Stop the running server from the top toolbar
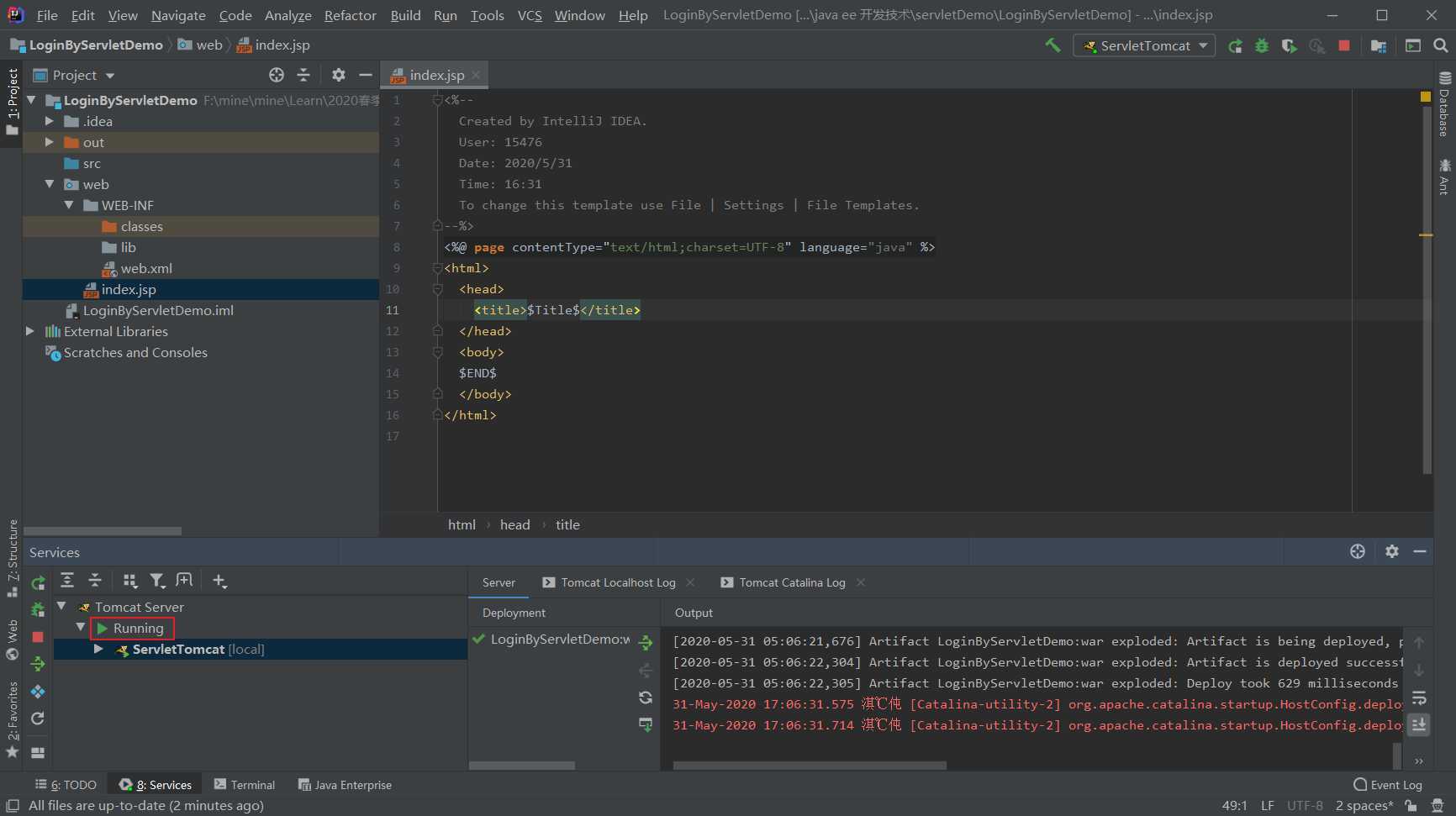The image size is (1456, 816). pos(1344,45)
